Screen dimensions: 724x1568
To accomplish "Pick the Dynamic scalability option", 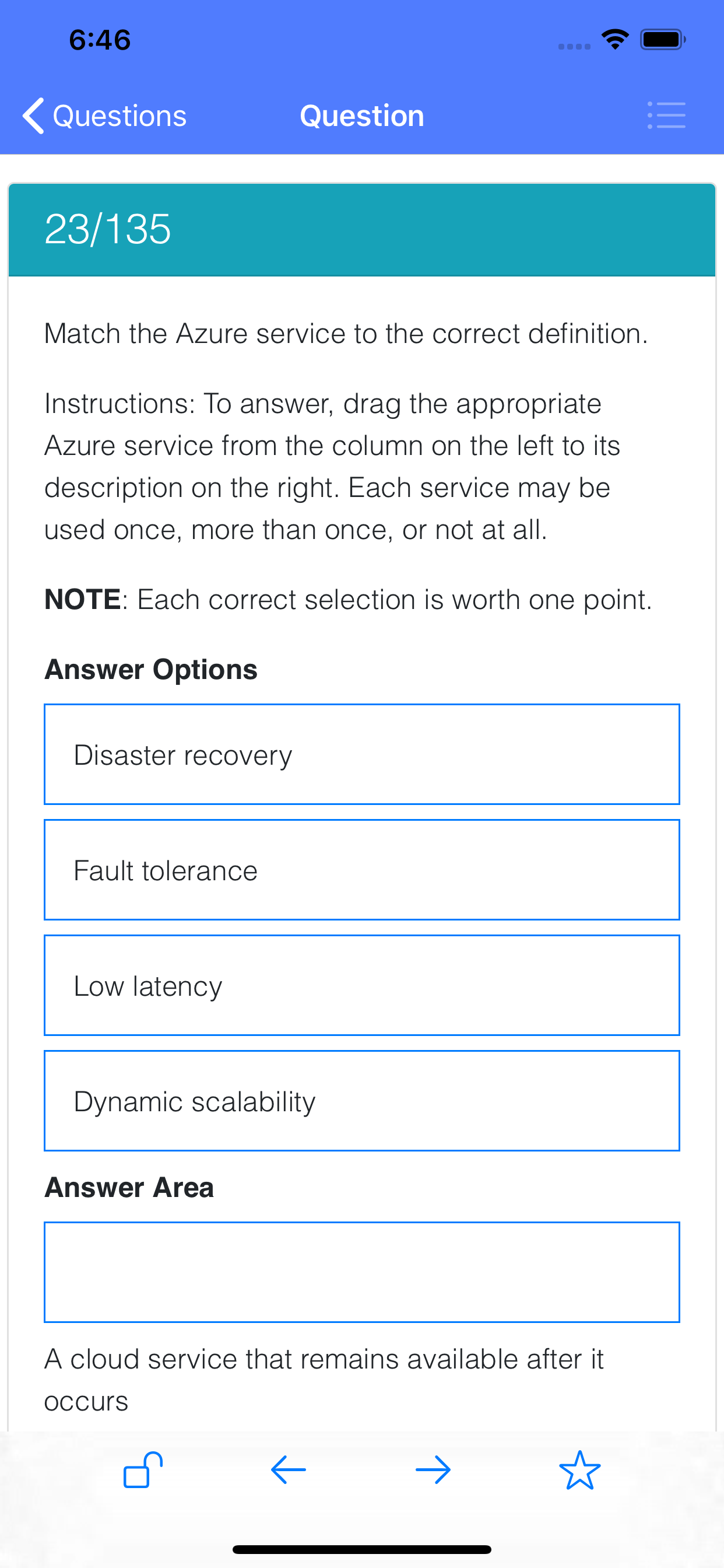I will point(362,1101).
